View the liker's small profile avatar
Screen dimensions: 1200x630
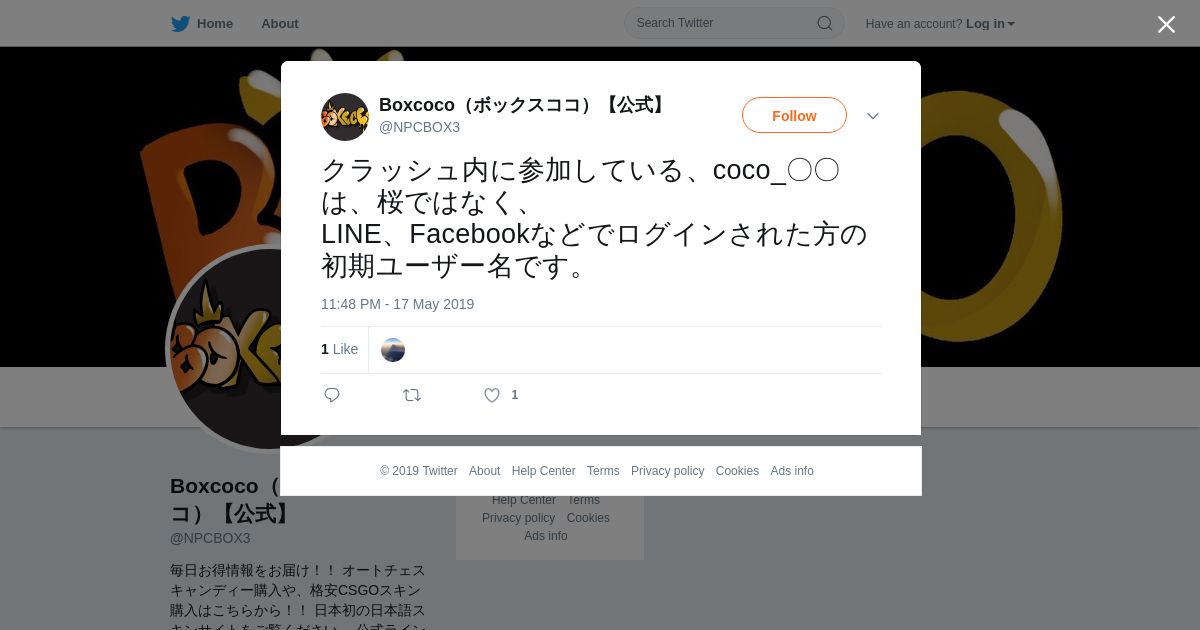393,350
